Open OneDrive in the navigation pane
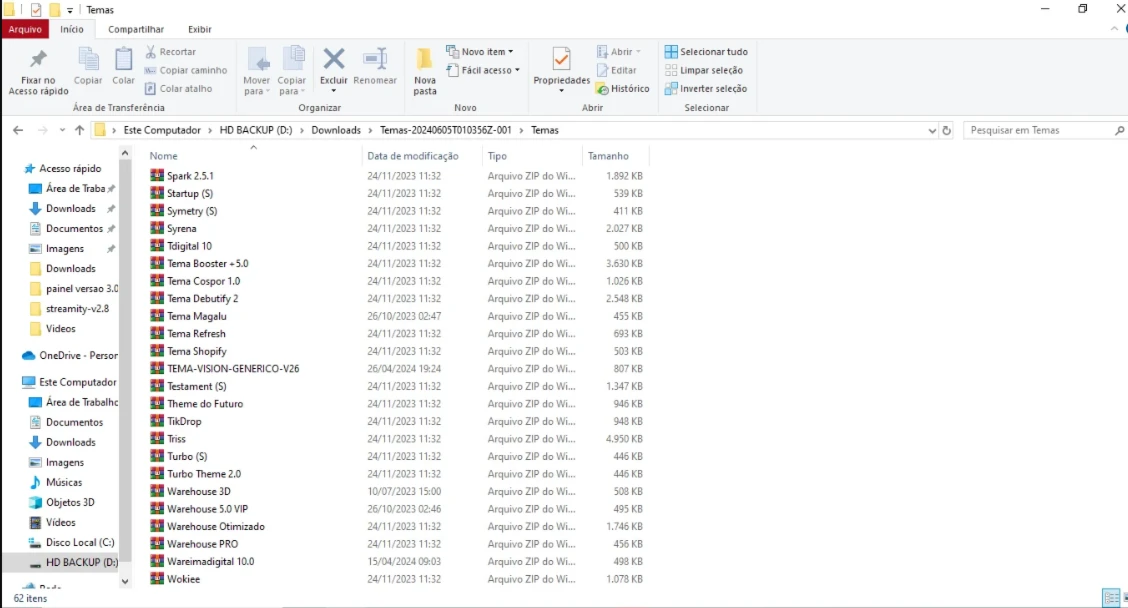The height and width of the screenshot is (608, 1128). pos(70,355)
